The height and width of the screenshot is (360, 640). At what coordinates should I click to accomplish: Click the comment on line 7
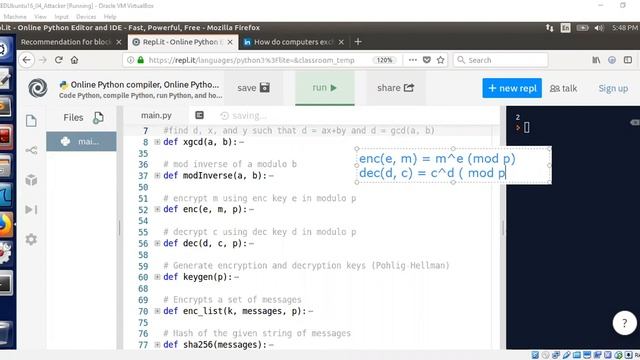(299, 131)
